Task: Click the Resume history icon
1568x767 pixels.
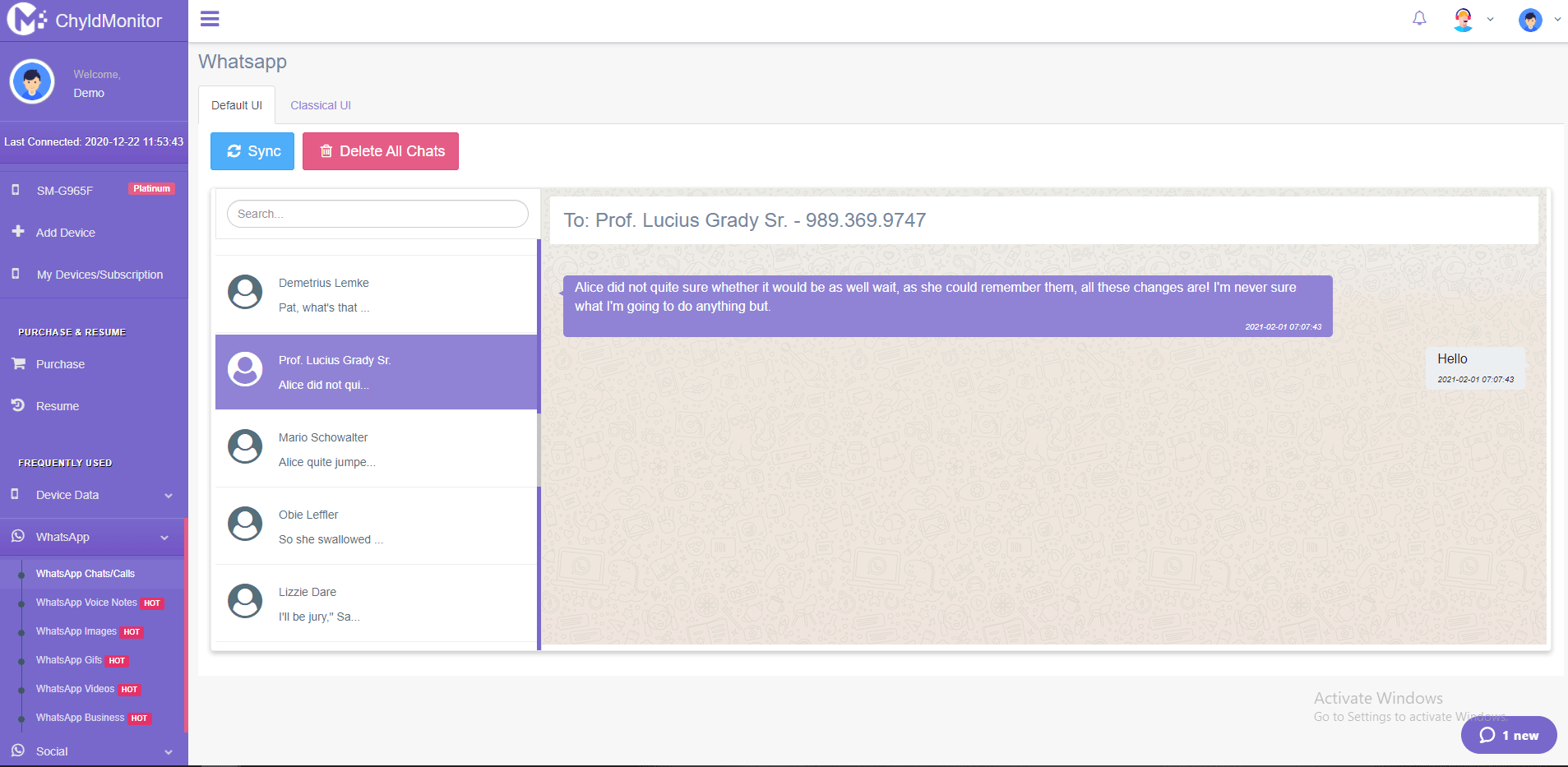Action: (x=18, y=405)
